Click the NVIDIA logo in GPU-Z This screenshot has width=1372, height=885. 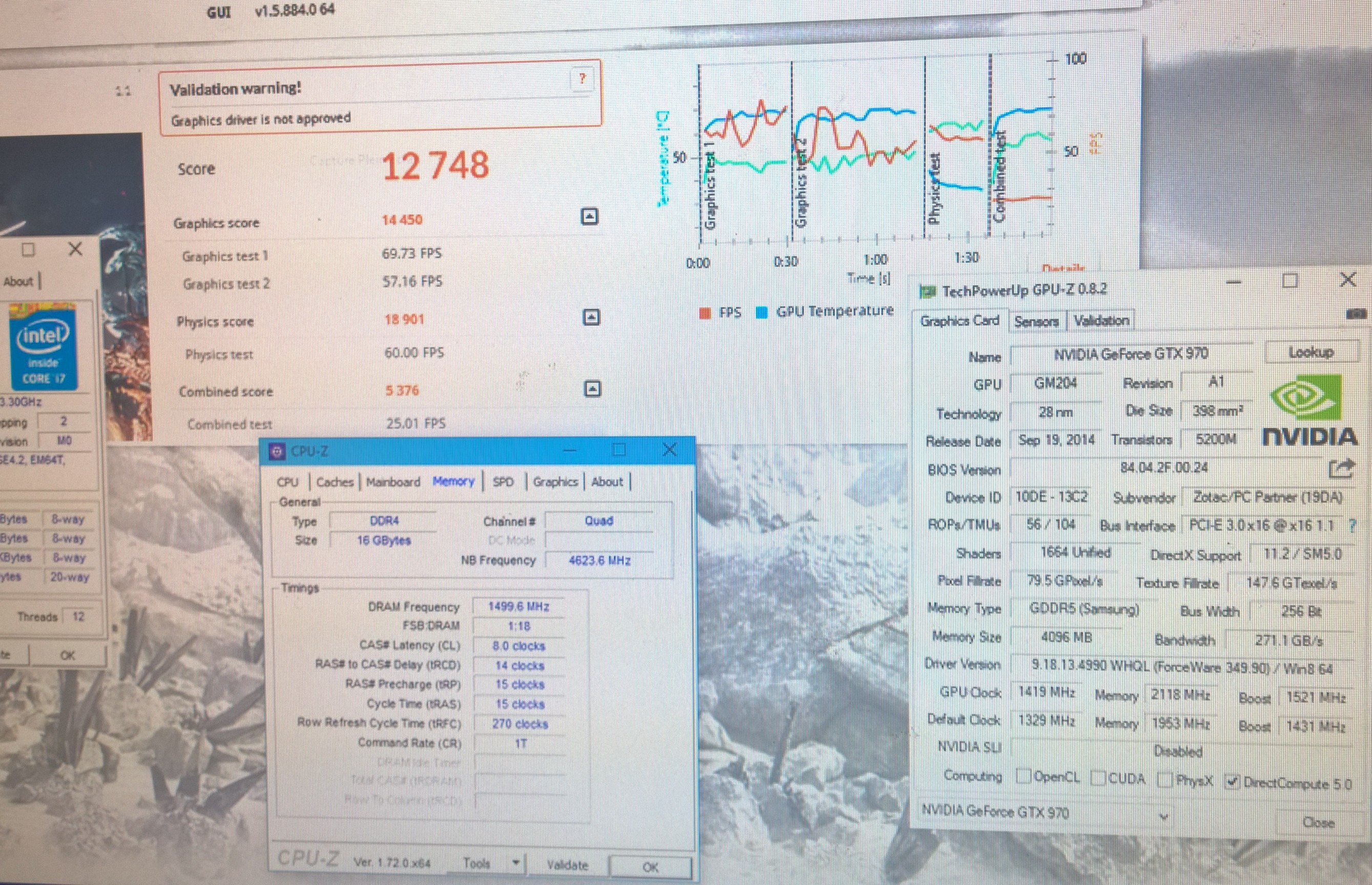pyautogui.click(x=1310, y=411)
